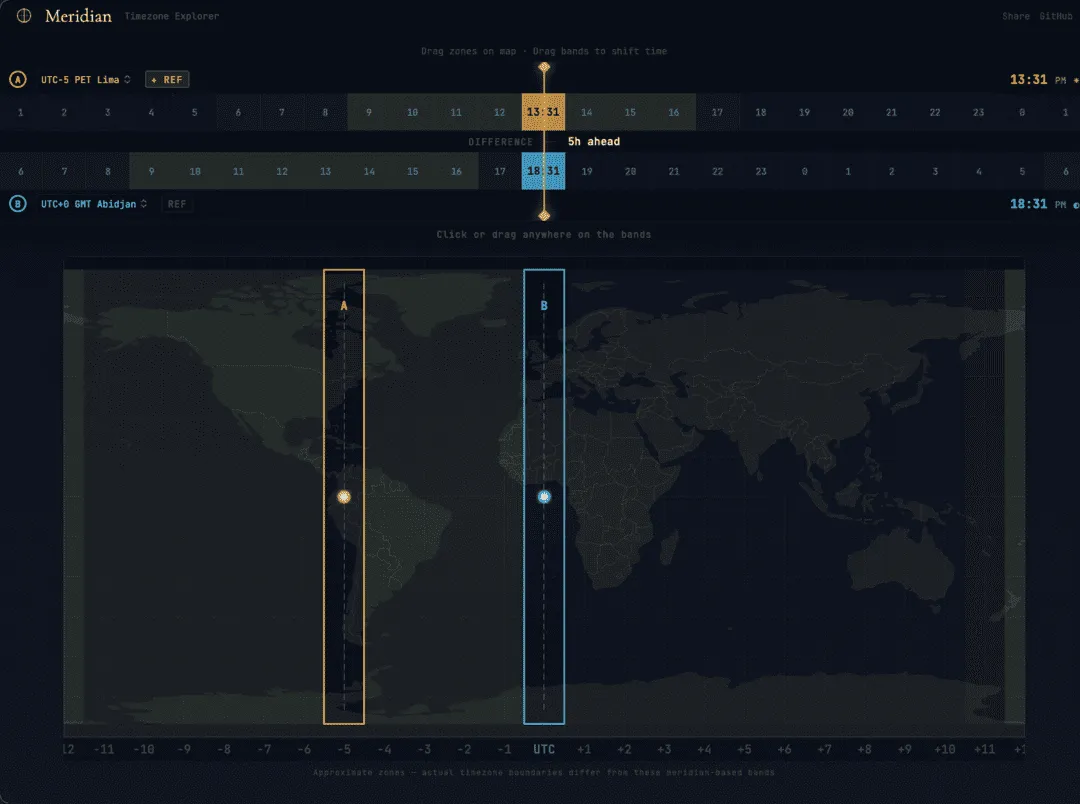Screen dimensions: 1080x804
Task: Set zone B as reference with REF
Action: coord(177,204)
